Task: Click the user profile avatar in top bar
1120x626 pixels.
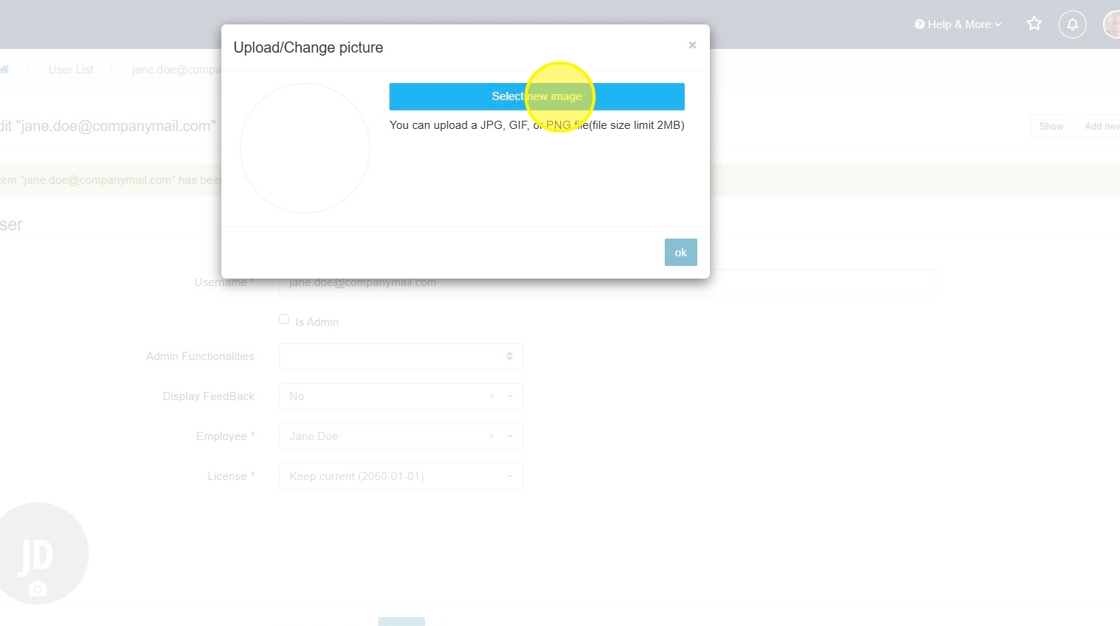Action: [x=1111, y=24]
